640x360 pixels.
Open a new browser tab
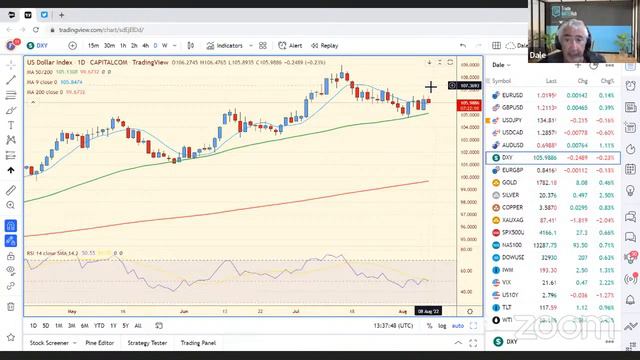(x=62, y=15)
